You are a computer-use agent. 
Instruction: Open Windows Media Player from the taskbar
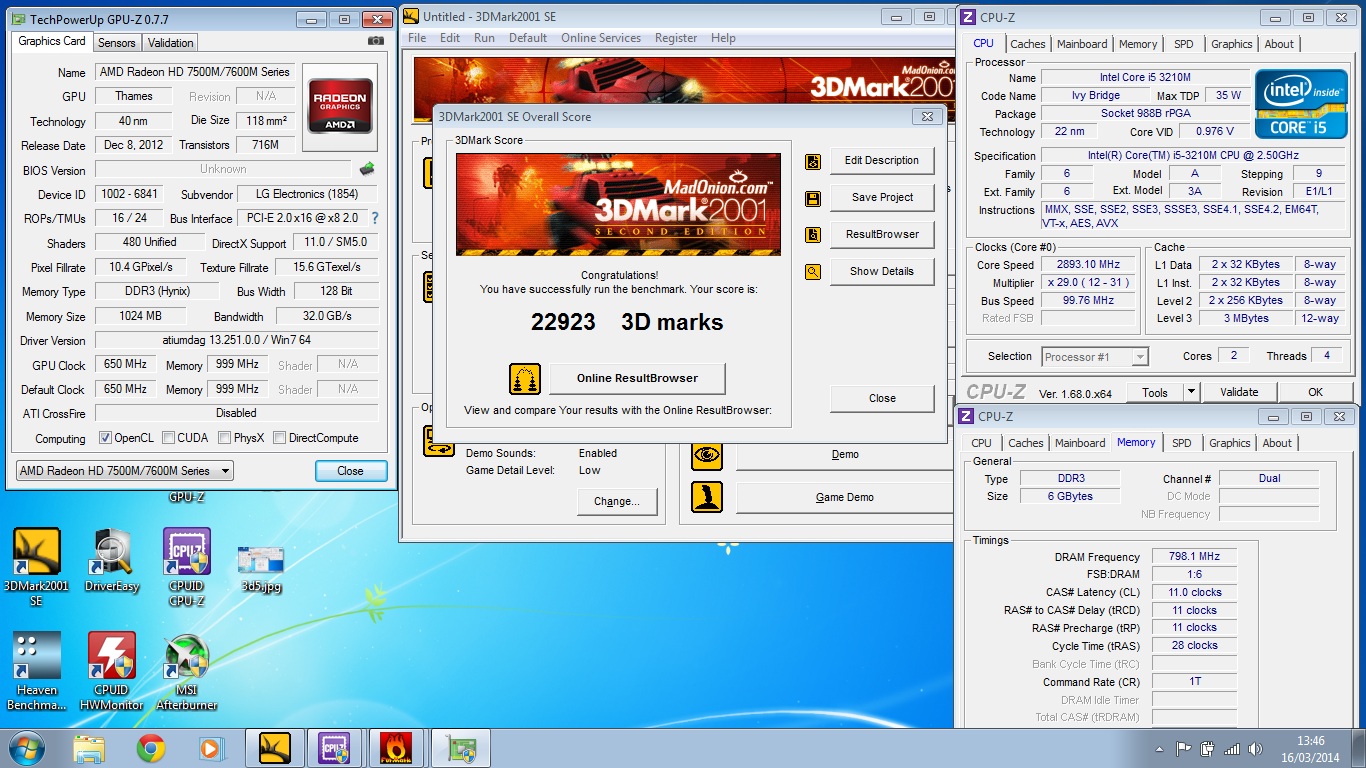point(211,748)
